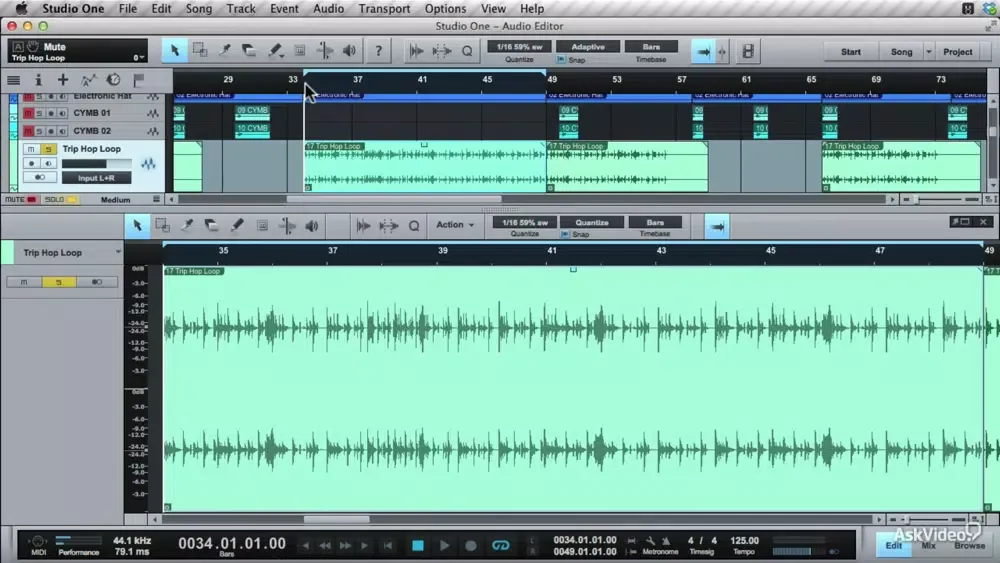Open the Track menu
1000x563 pixels.
coord(241,8)
